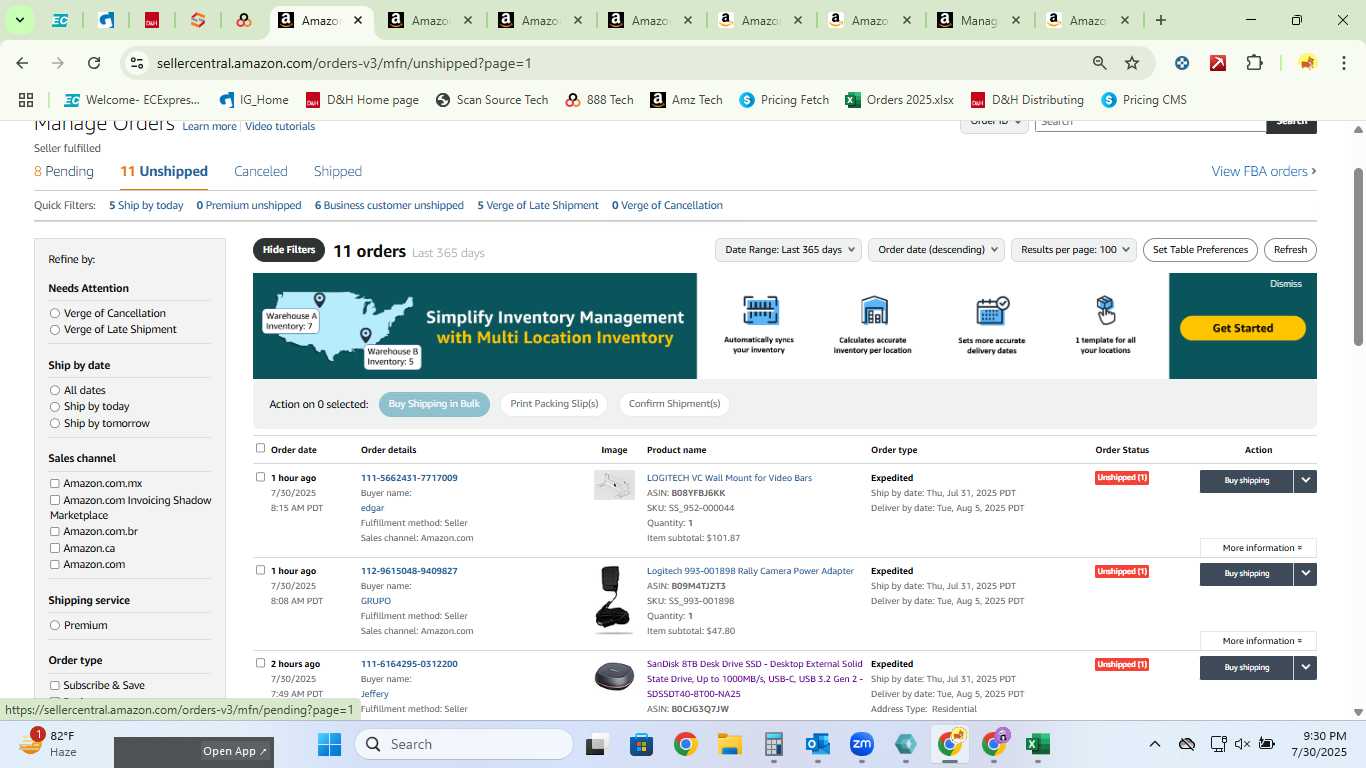The image size is (1366, 768).
Task: Select the 11 Unshipped tab
Action: (x=164, y=171)
